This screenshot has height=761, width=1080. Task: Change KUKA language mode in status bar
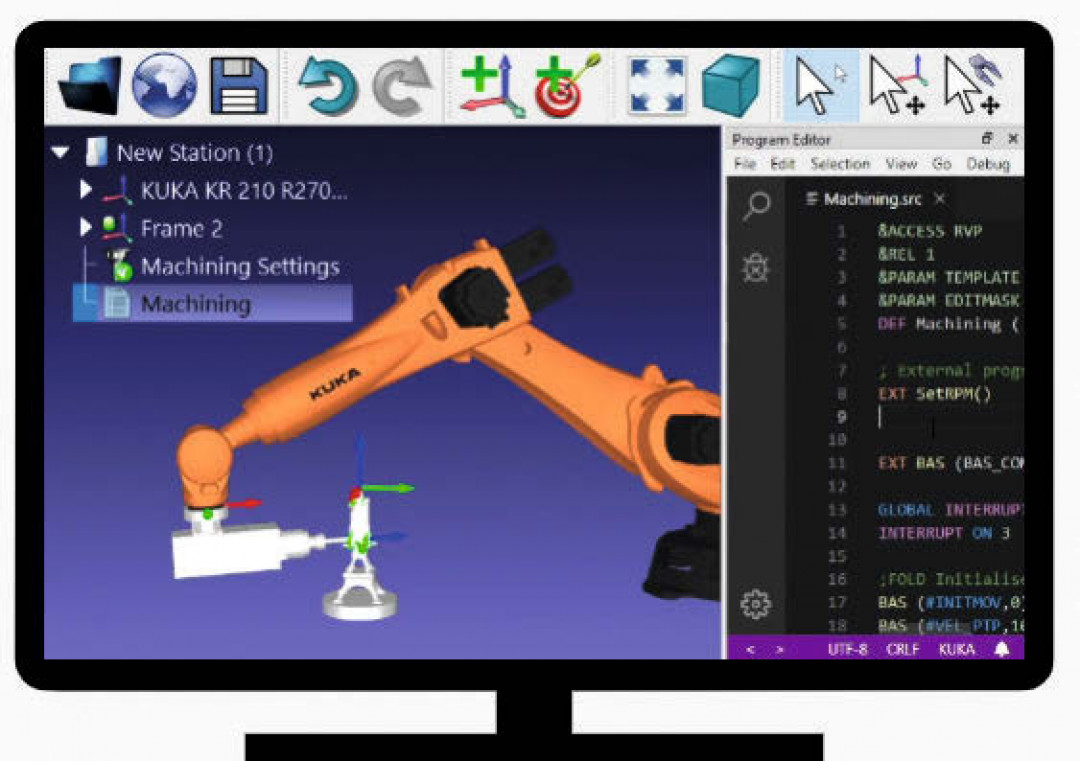957,649
